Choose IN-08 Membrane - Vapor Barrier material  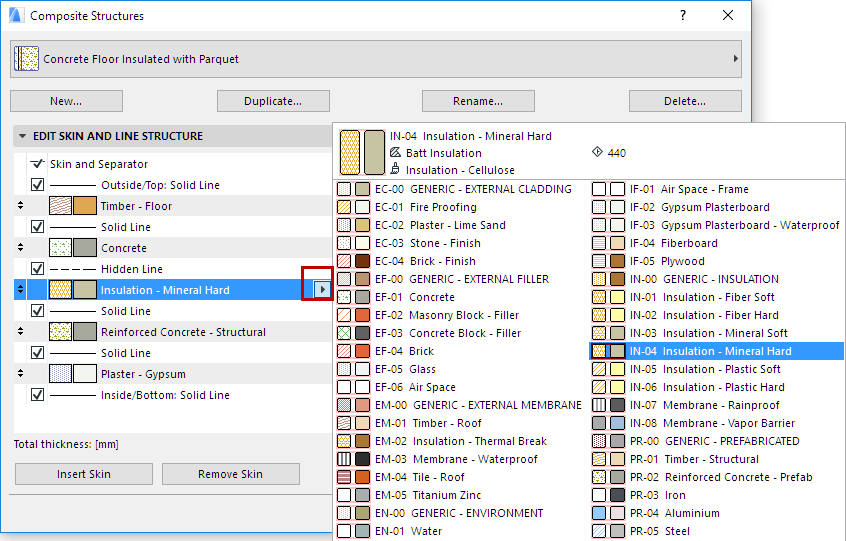[x=717, y=423]
